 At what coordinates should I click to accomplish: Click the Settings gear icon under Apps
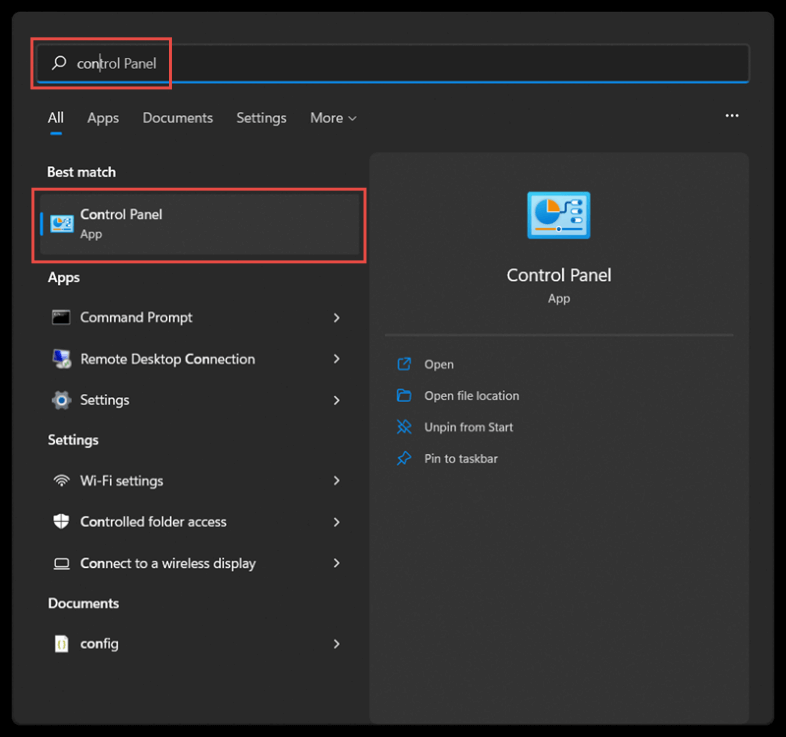tap(62, 400)
